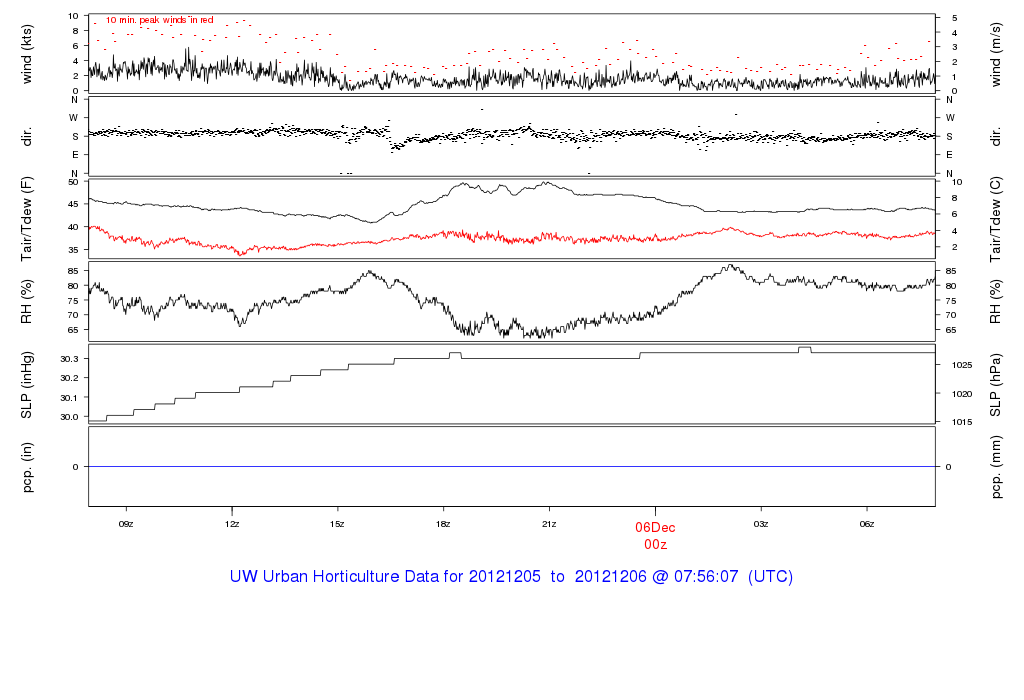Click the '30.3' SLP tick value
The height and width of the screenshot is (700, 1024).
69,359
